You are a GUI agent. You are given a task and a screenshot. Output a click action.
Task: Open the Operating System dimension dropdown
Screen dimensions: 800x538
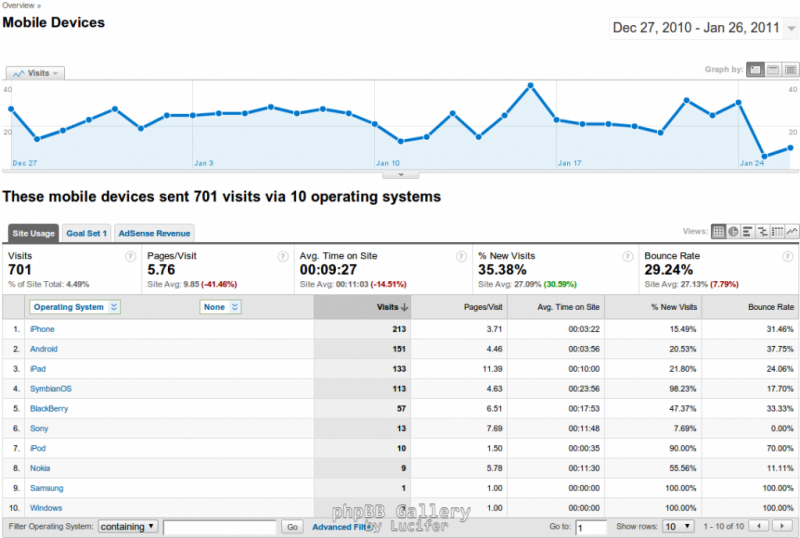click(x=75, y=307)
